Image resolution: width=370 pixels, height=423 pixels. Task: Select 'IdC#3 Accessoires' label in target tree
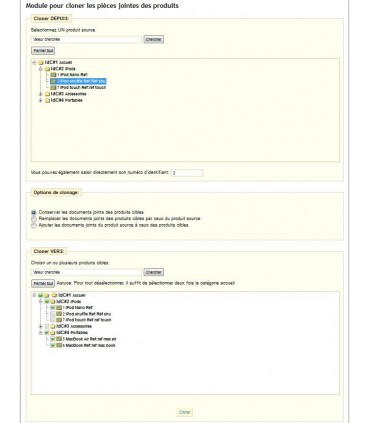(74, 326)
